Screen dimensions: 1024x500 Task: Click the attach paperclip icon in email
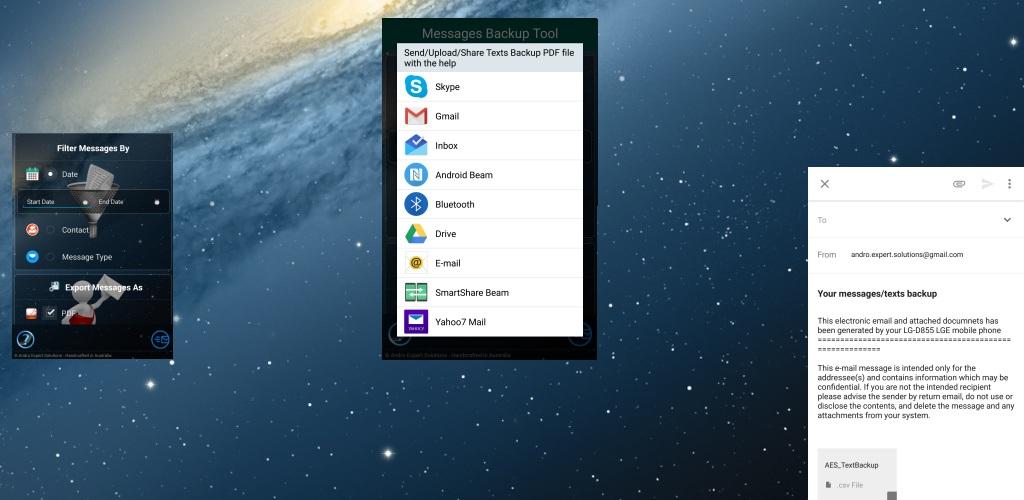click(x=959, y=184)
